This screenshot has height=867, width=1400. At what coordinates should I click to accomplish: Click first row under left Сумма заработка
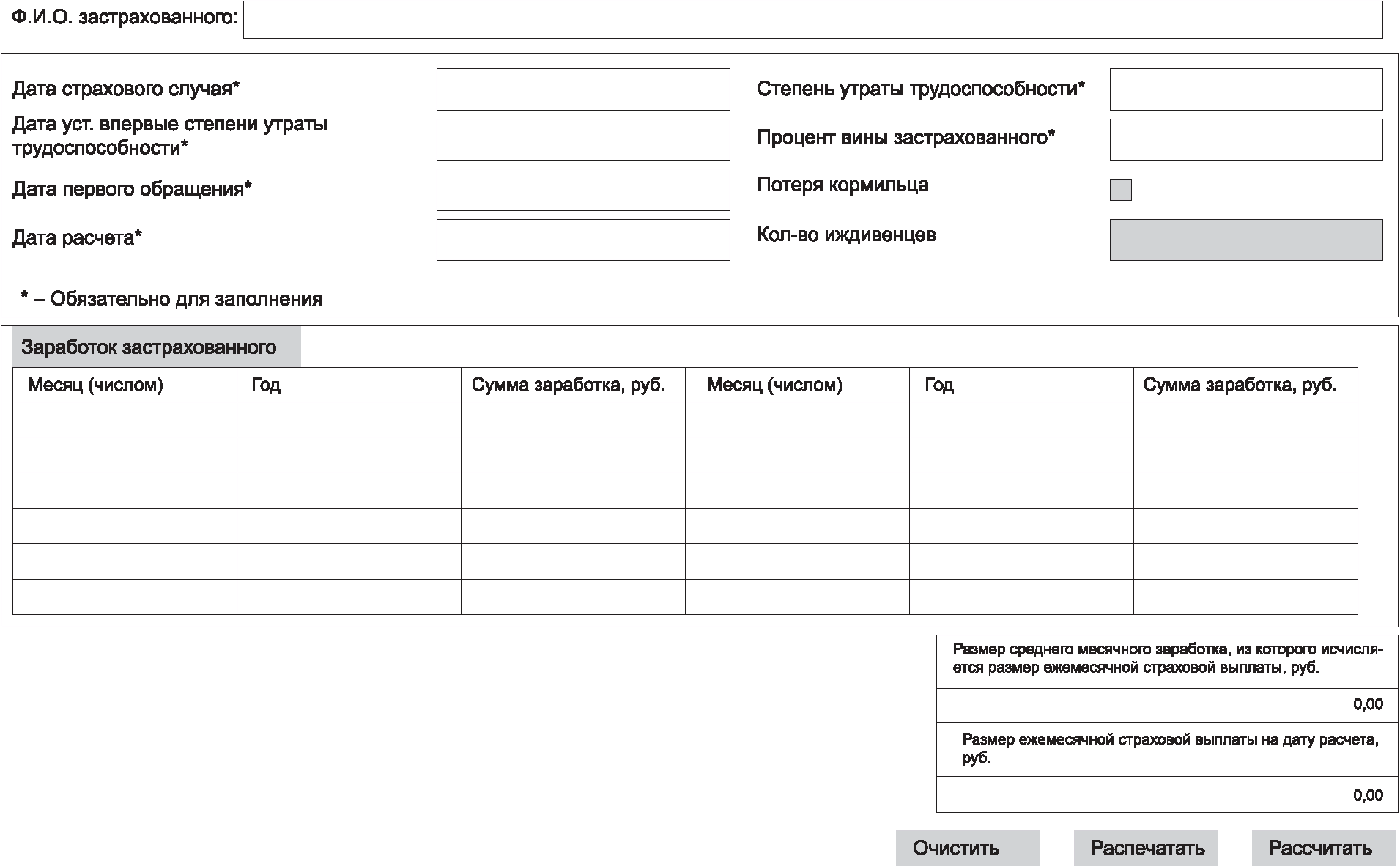(x=573, y=420)
